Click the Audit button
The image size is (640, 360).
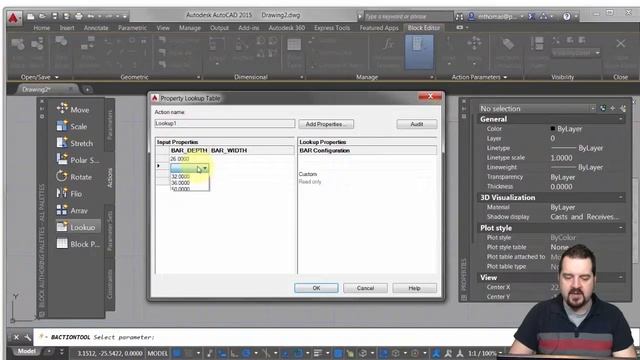[x=417, y=124]
